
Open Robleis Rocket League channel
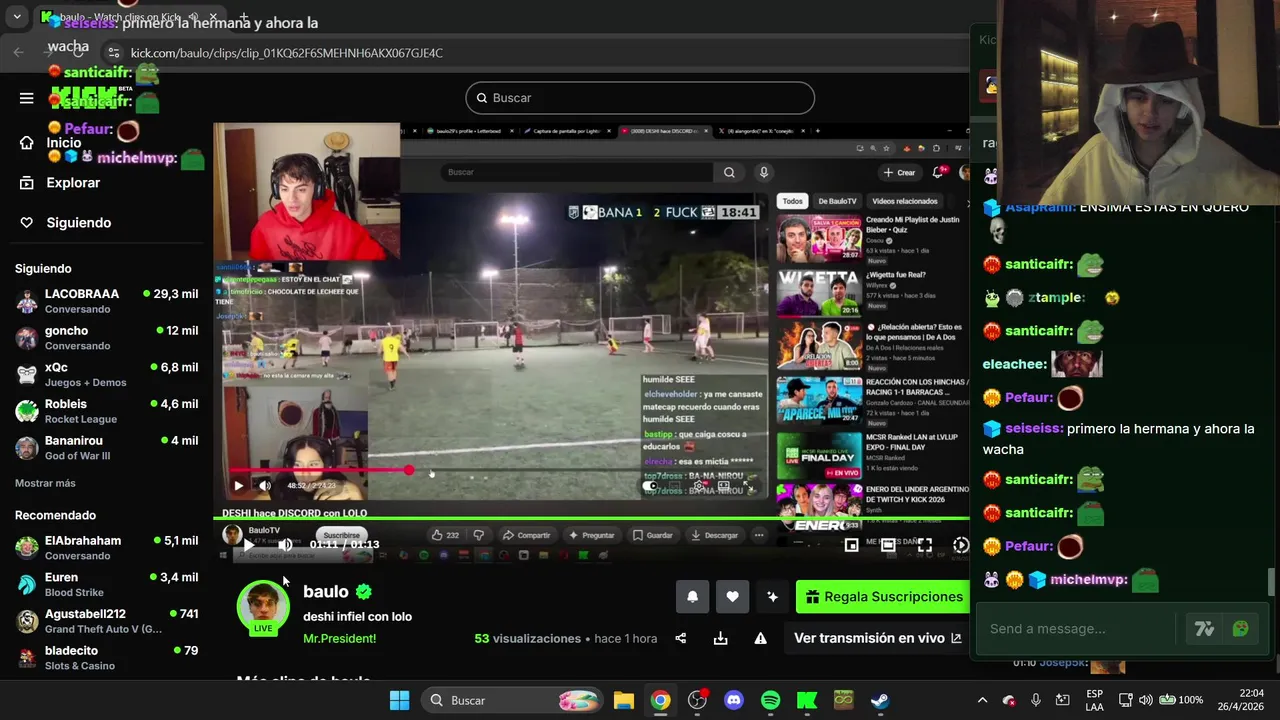coord(106,411)
